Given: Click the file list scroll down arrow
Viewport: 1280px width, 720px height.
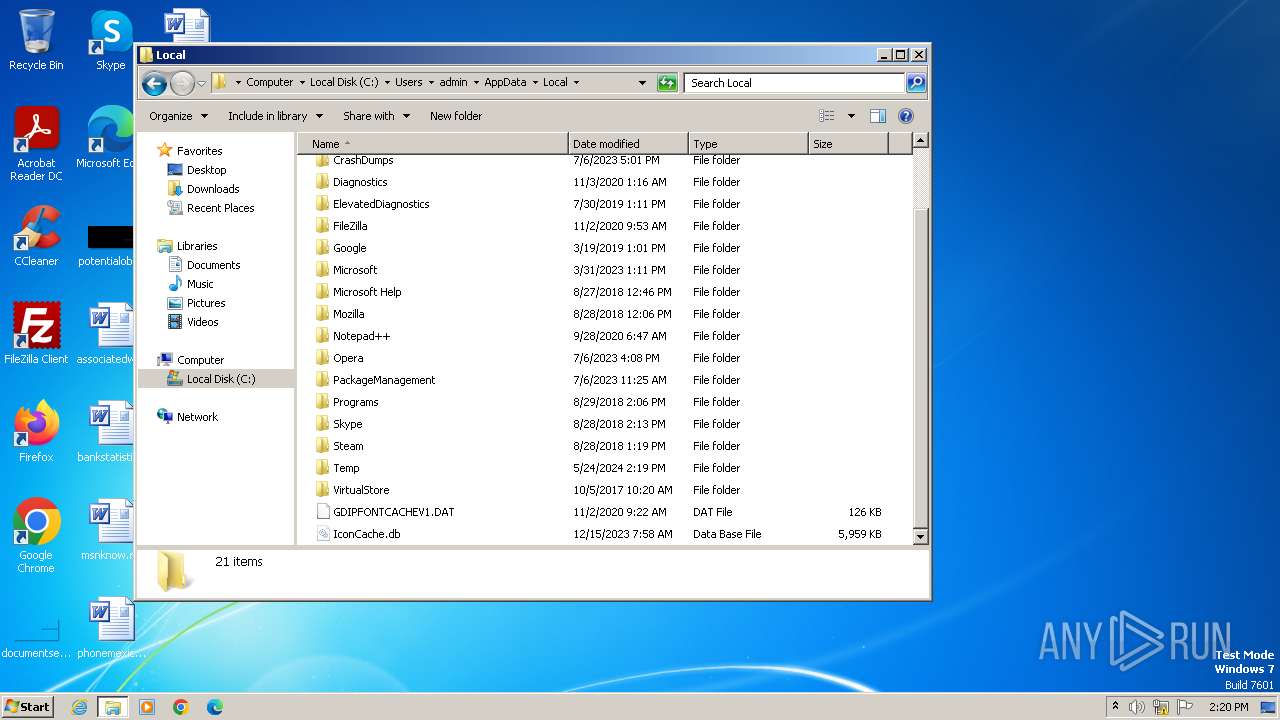Looking at the screenshot, I should click(921, 537).
